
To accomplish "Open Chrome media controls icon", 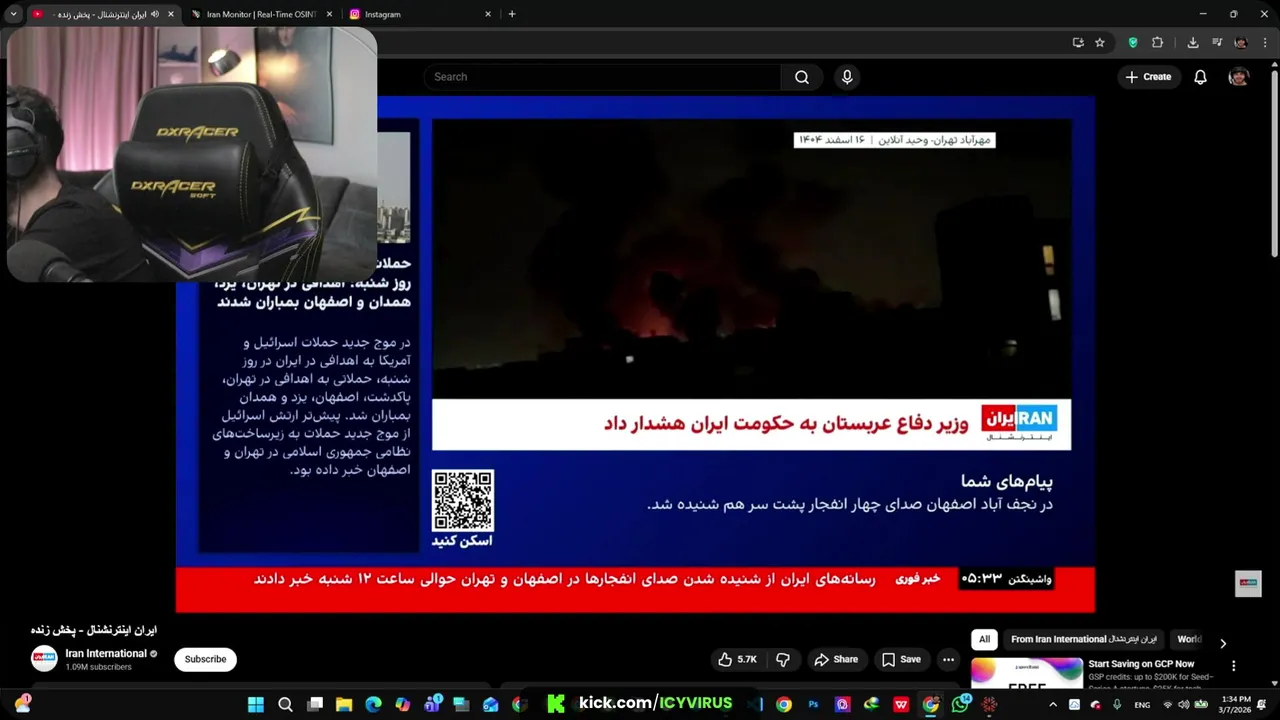I will coord(1217,43).
